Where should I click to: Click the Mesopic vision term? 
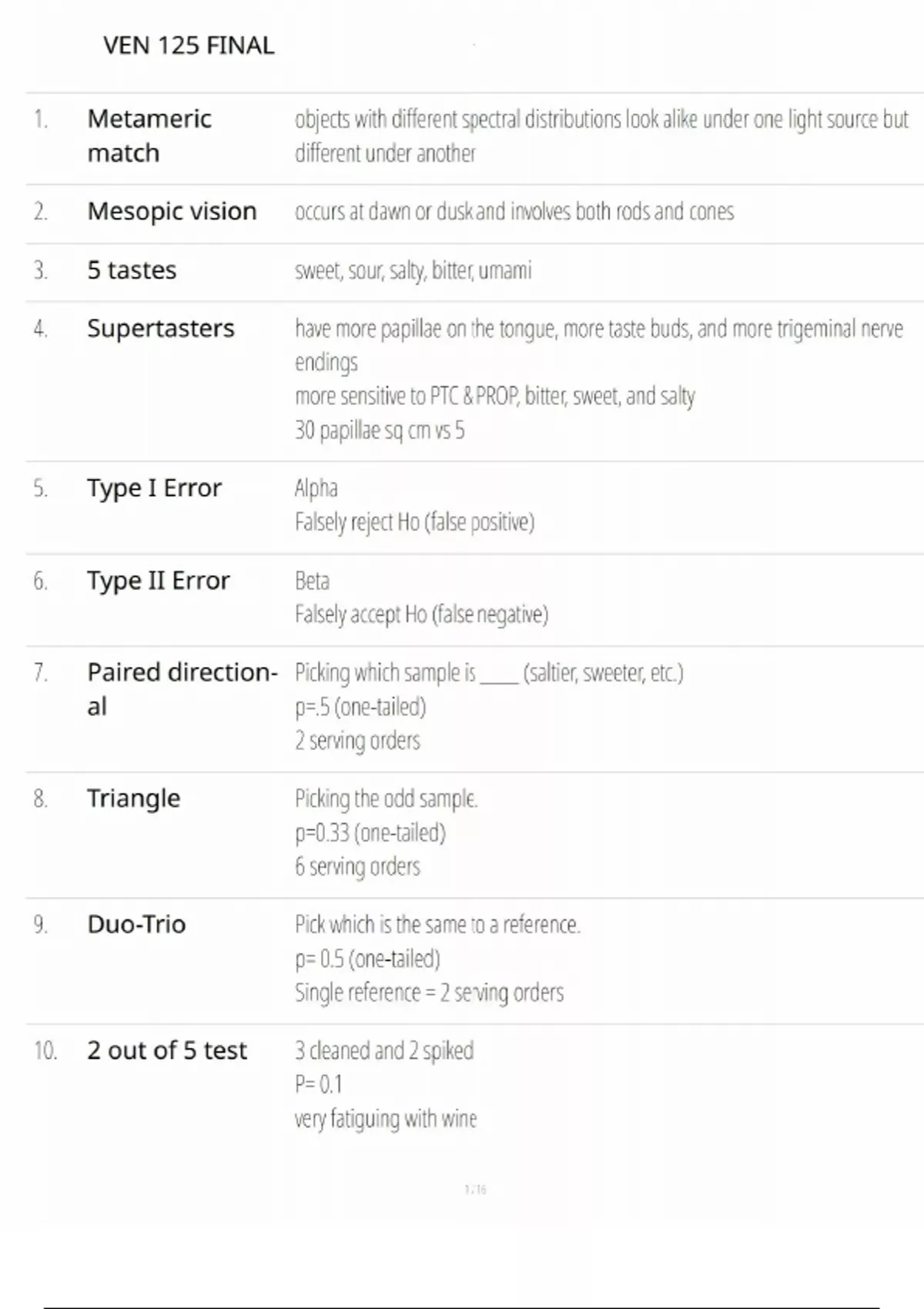click(172, 211)
